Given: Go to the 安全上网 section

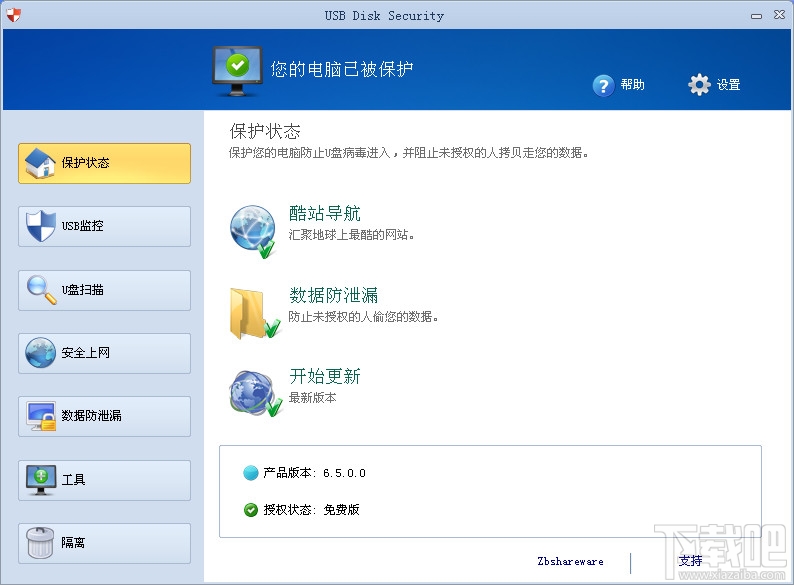Looking at the screenshot, I should pos(104,353).
